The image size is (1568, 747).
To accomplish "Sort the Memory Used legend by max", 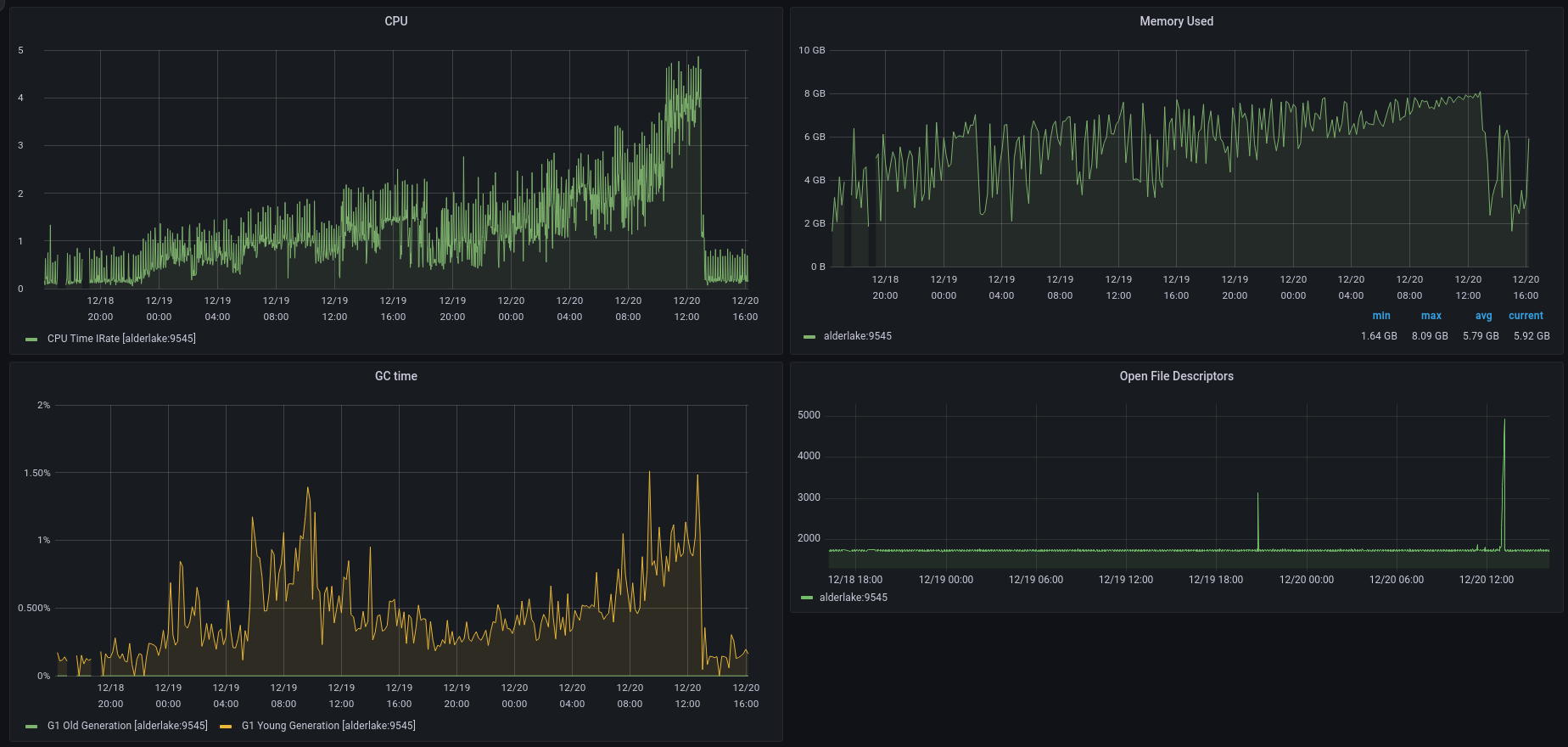I will tap(1431, 316).
